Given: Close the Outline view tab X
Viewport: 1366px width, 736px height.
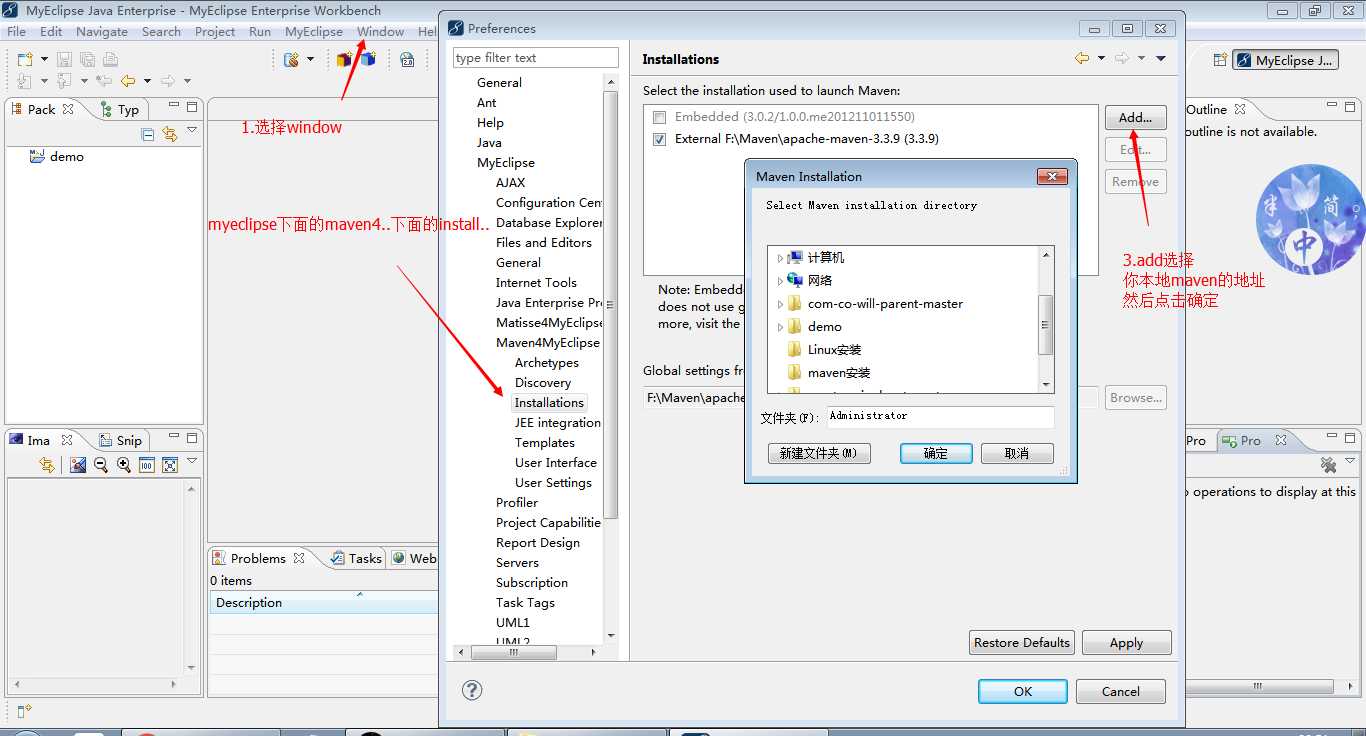Looking at the screenshot, I should [1240, 109].
